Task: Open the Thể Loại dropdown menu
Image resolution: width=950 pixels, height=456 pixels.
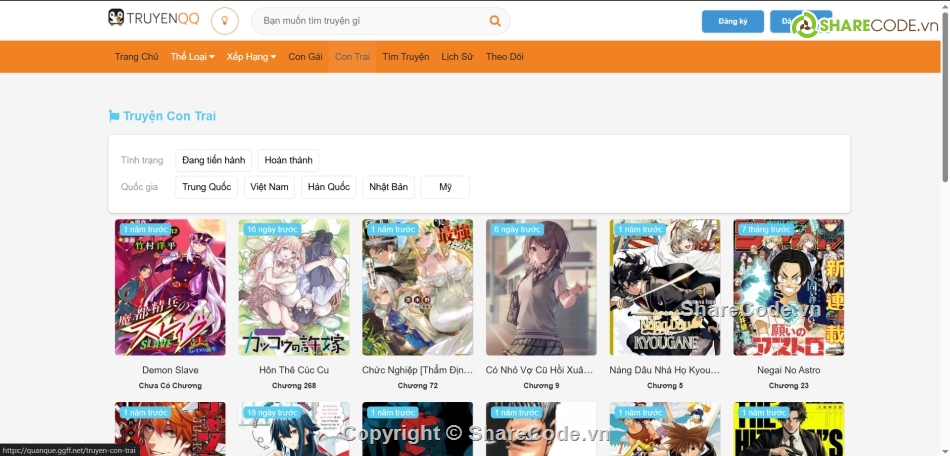Action: 192,57
